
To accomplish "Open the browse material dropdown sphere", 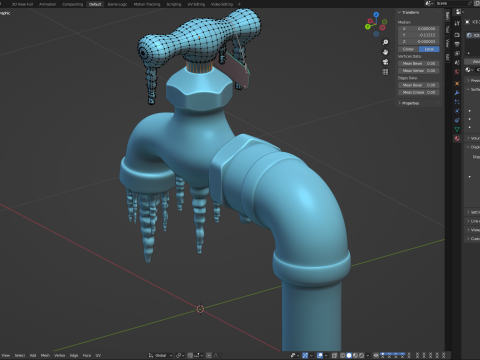I will pyautogui.click(x=469, y=69).
